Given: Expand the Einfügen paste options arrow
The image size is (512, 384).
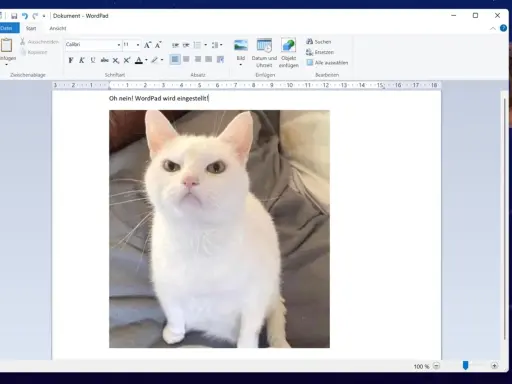Looking at the screenshot, I should (6, 64).
